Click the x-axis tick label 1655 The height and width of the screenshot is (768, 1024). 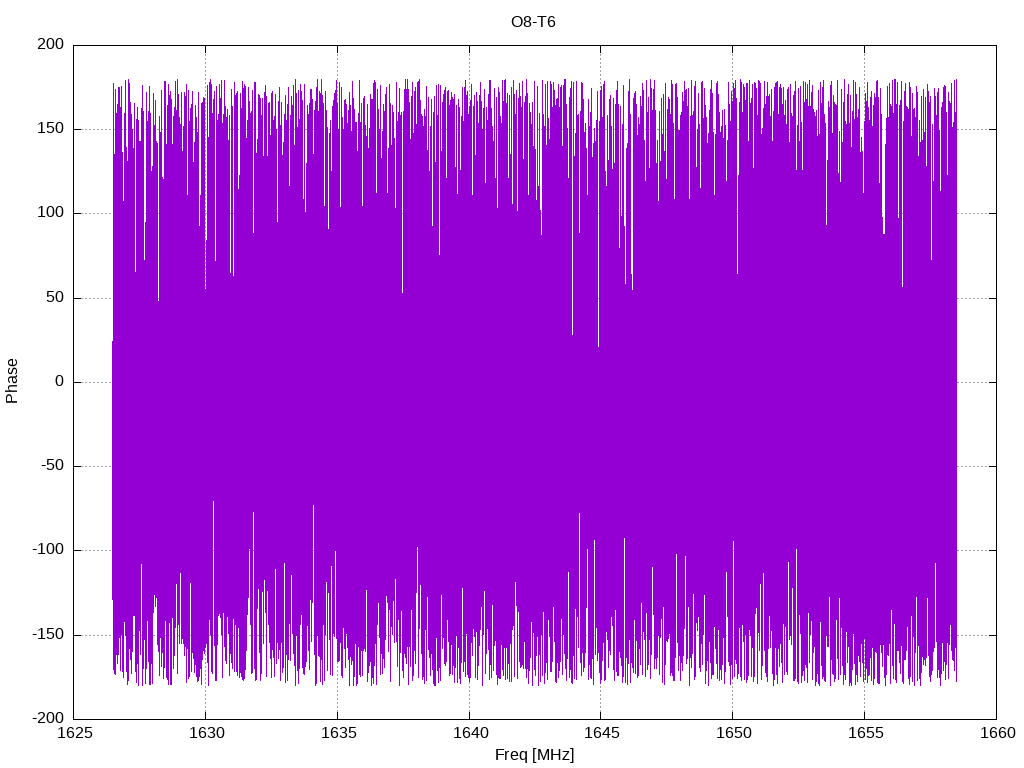coord(865,733)
